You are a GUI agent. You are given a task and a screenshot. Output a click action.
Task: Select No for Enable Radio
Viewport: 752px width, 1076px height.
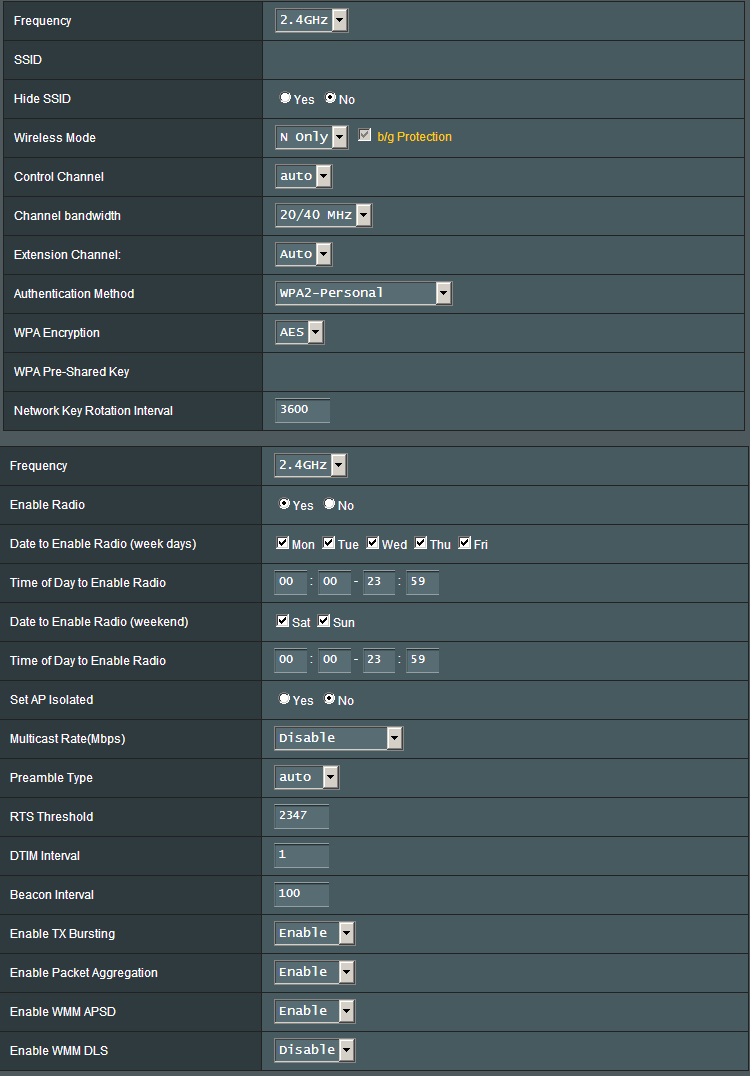pos(329,504)
